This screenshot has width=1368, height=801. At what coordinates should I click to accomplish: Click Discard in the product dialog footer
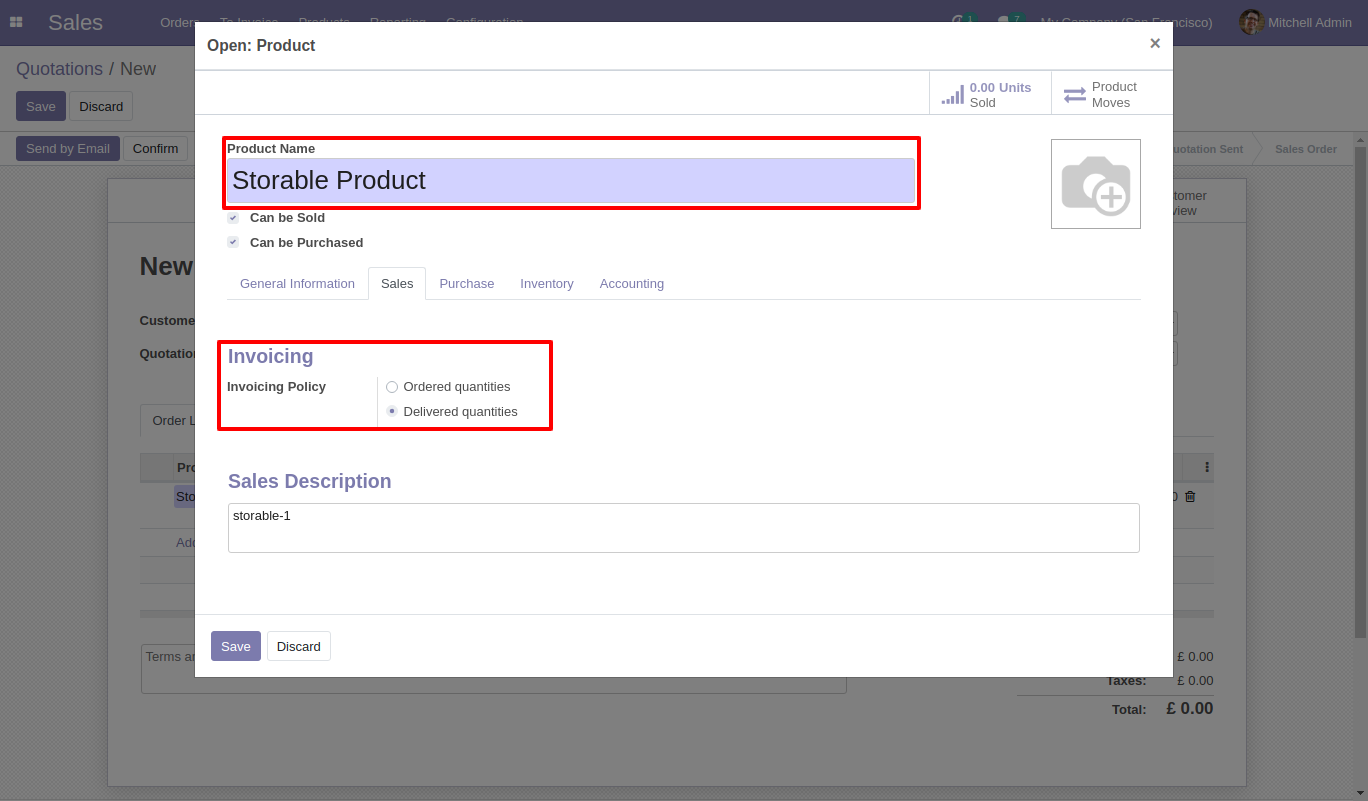coord(299,646)
